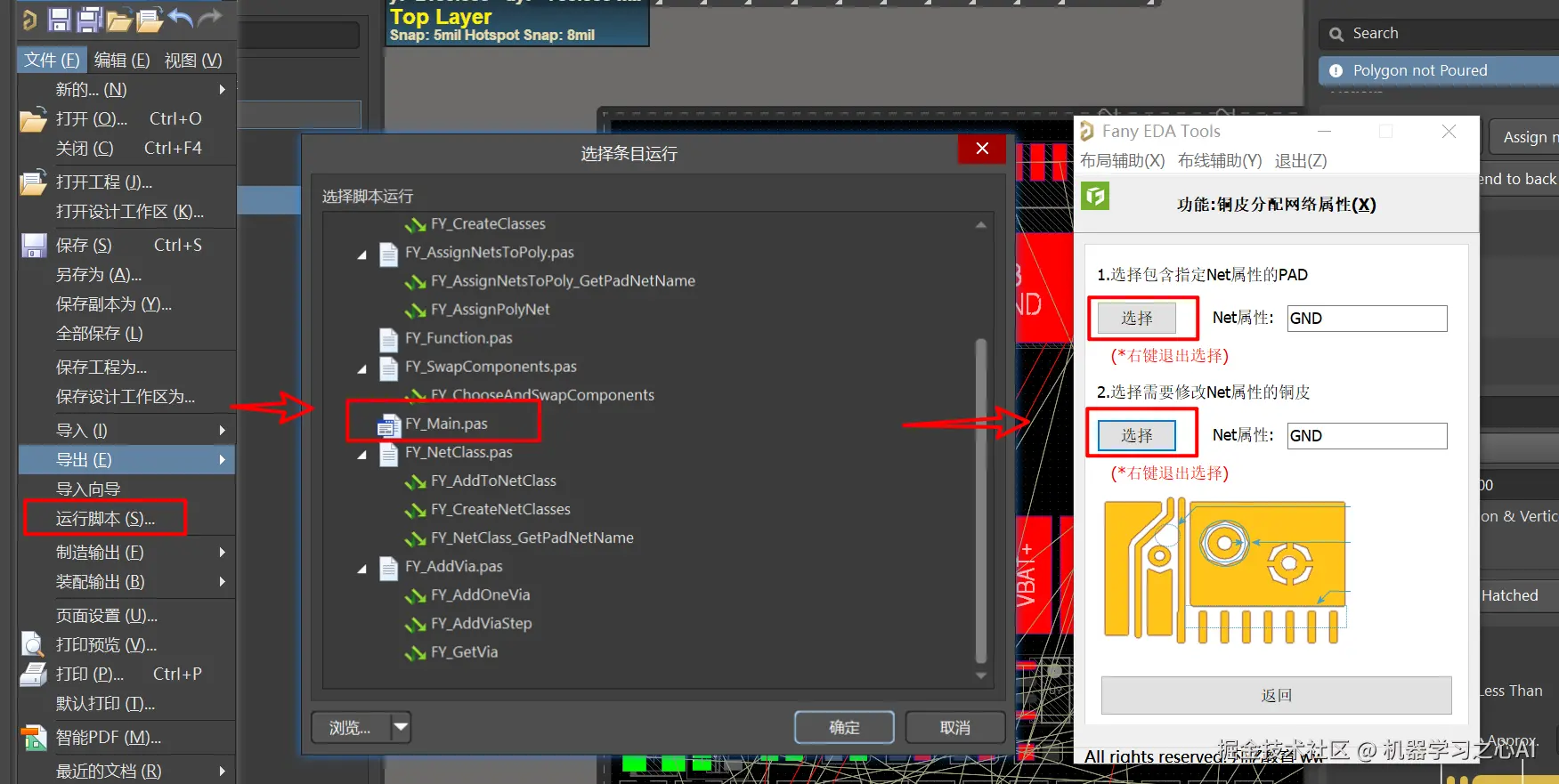
Task: Click the procedure icon for FY_CreateClasses
Action: [415, 225]
